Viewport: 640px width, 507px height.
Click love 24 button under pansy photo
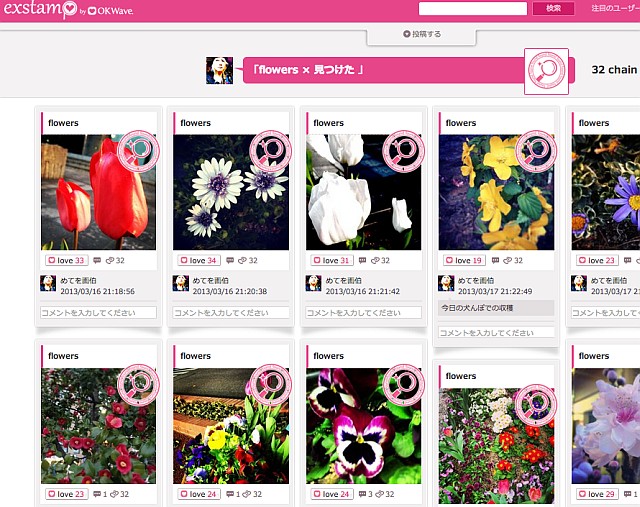pyautogui.click(x=332, y=494)
